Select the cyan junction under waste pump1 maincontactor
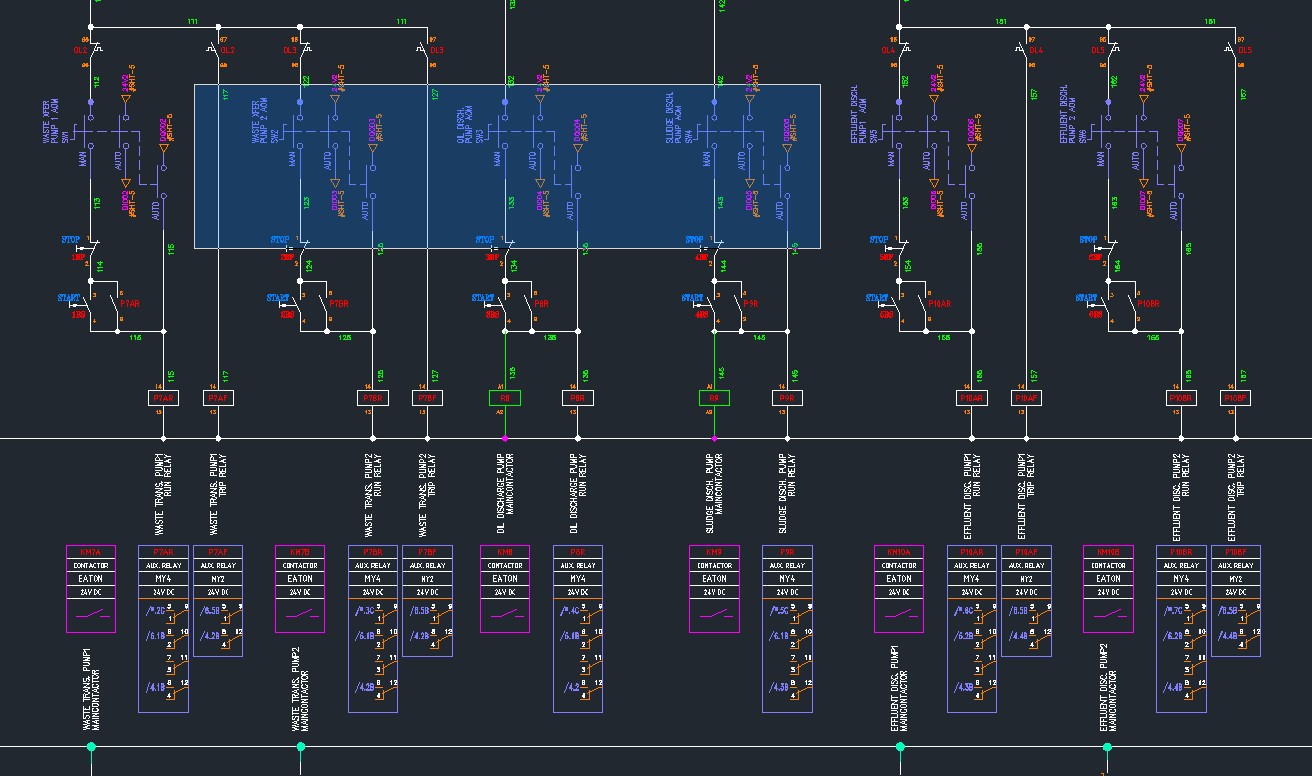This screenshot has height=776, width=1312. (x=91, y=746)
